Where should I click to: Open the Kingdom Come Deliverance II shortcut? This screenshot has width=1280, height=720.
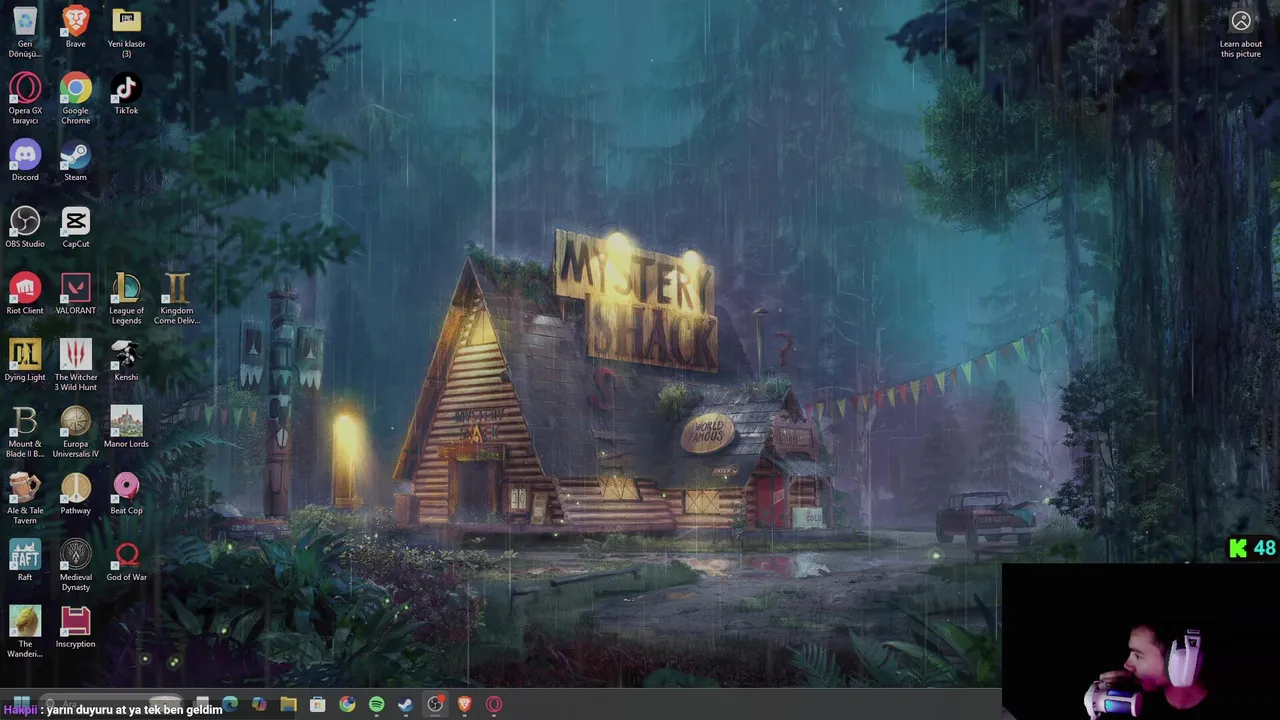pyautogui.click(x=177, y=297)
